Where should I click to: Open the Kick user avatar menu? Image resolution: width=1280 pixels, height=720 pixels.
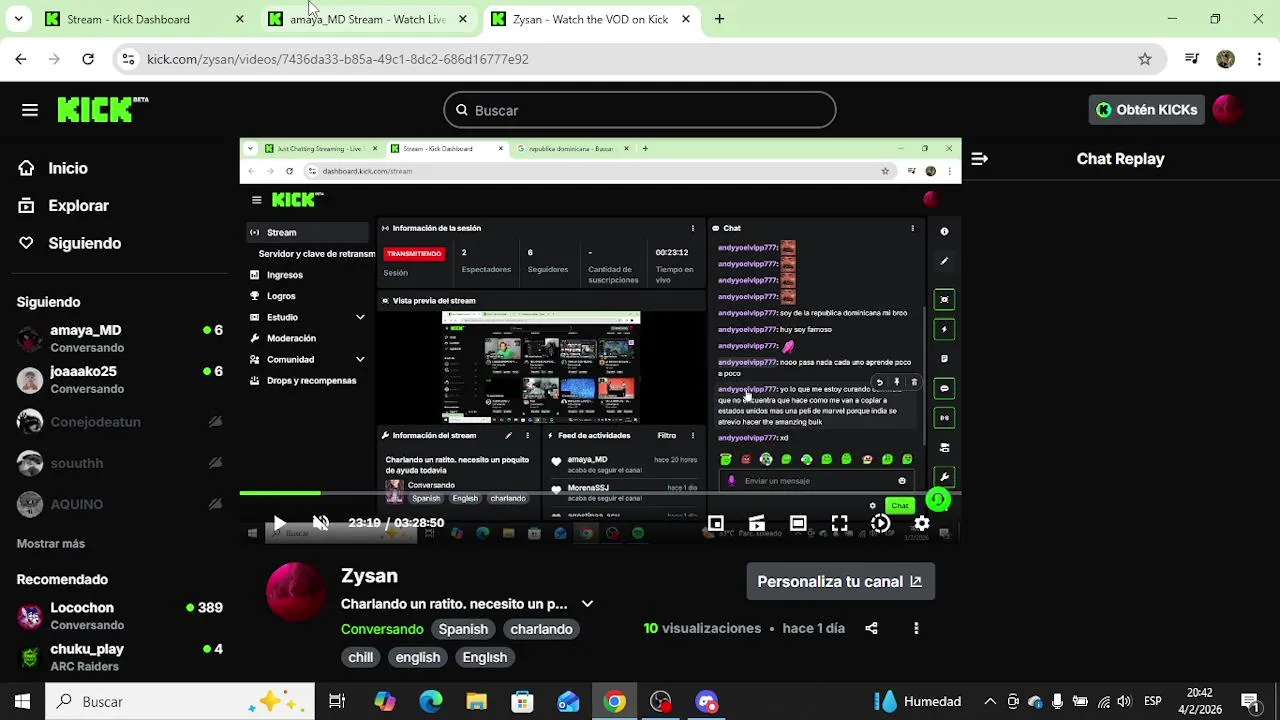1227,110
